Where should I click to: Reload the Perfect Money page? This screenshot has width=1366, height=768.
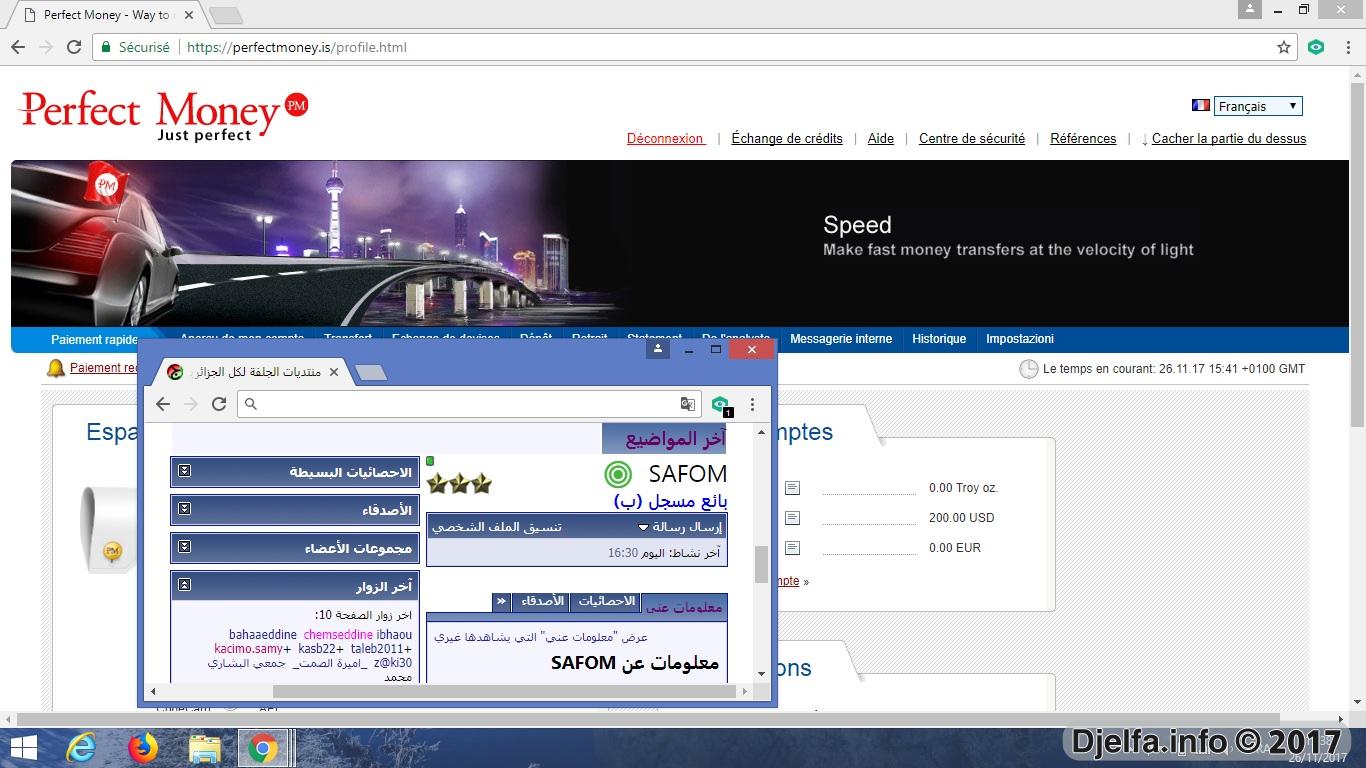pyautogui.click(x=74, y=47)
